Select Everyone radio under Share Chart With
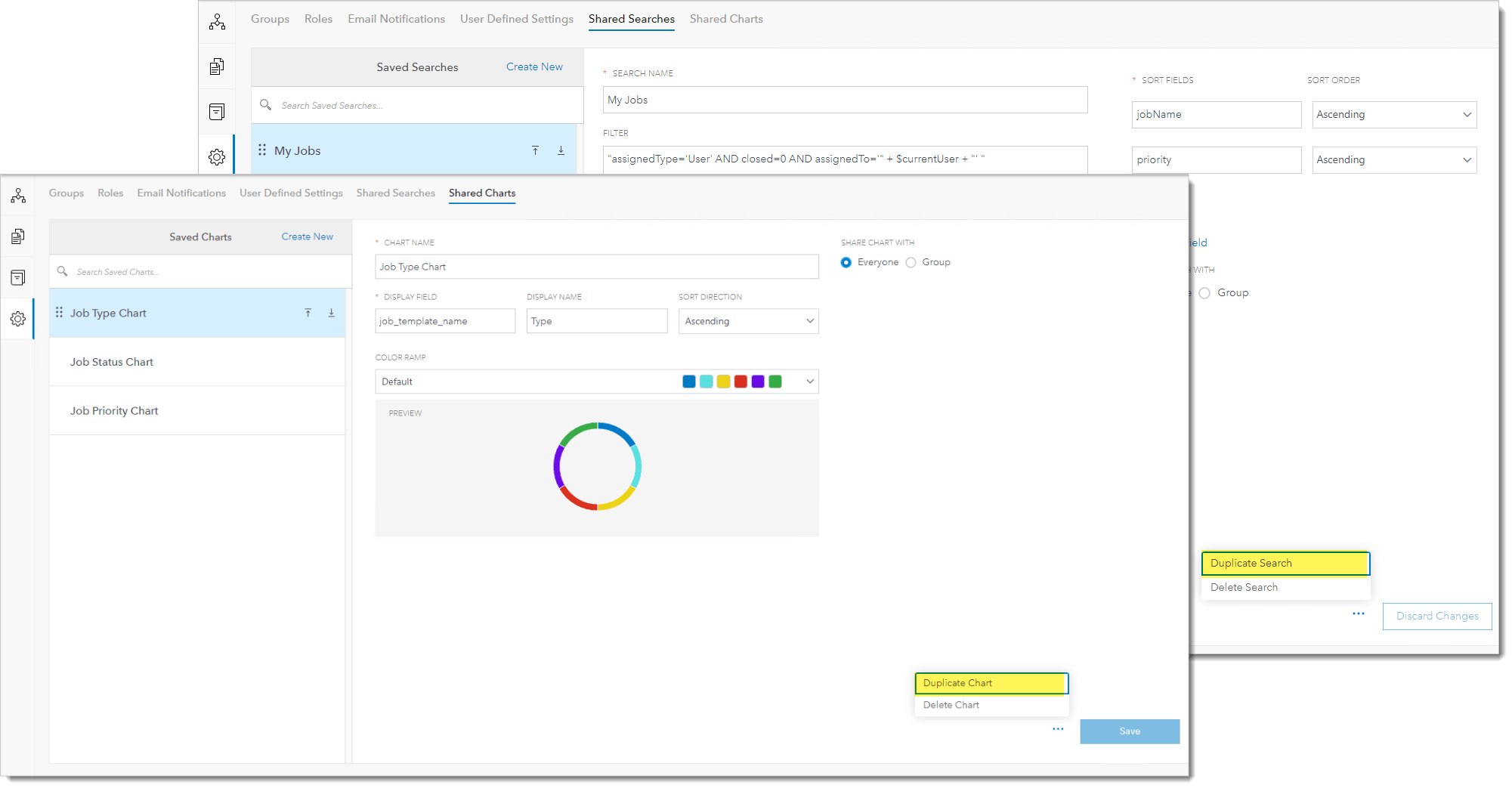Screen dimensions: 1512x788 846,262
